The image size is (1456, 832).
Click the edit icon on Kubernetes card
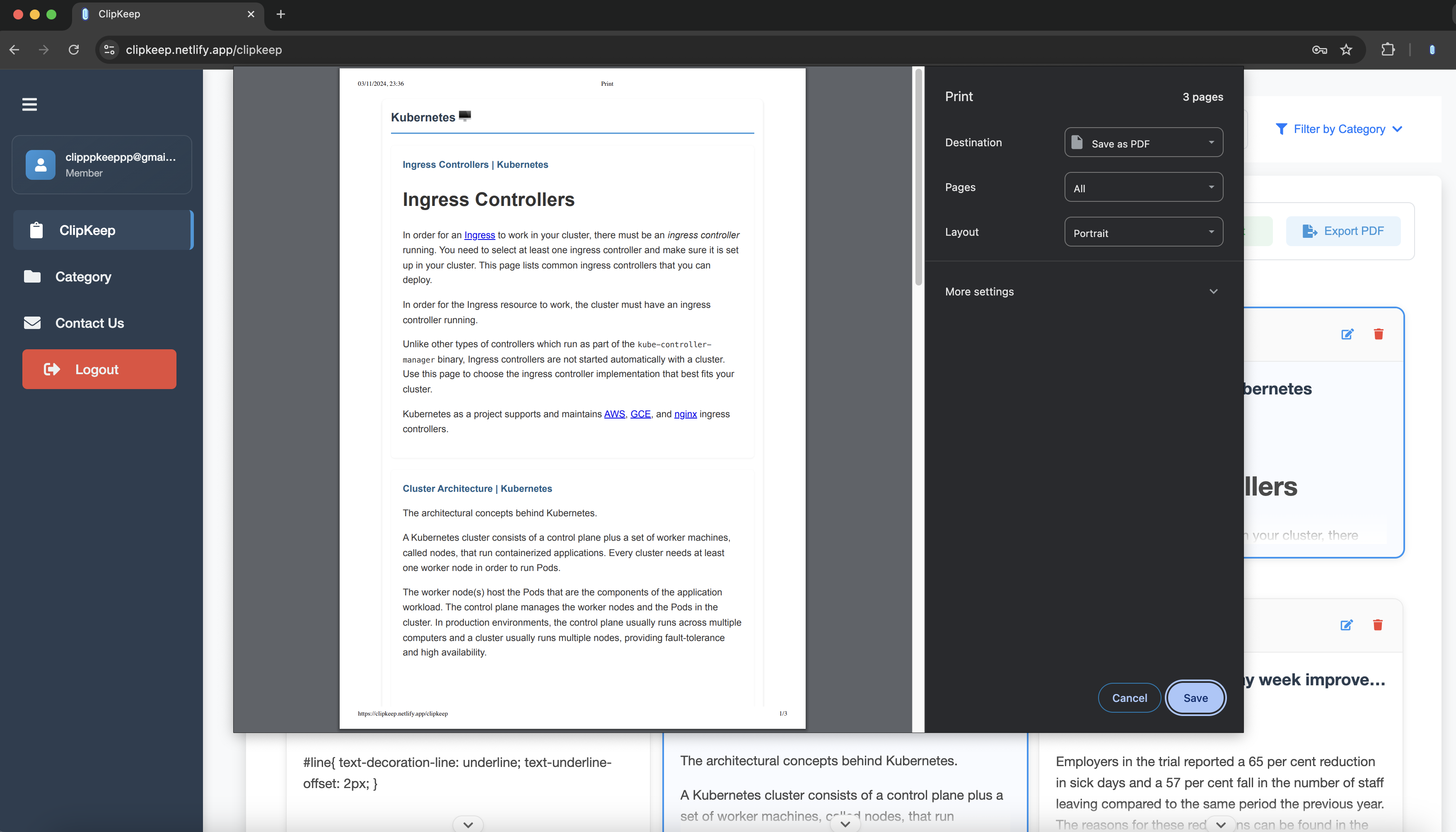point(1347,334)
